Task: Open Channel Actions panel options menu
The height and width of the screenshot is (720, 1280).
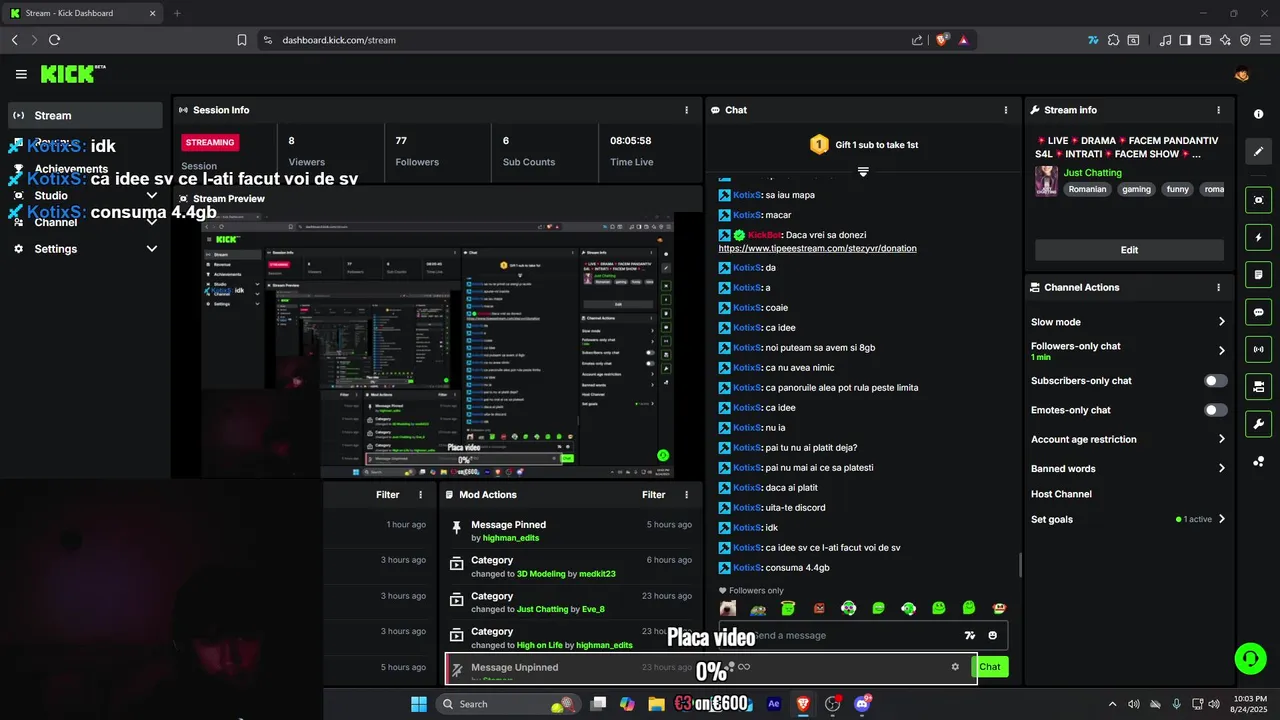Action: (x=1218, y=287)
